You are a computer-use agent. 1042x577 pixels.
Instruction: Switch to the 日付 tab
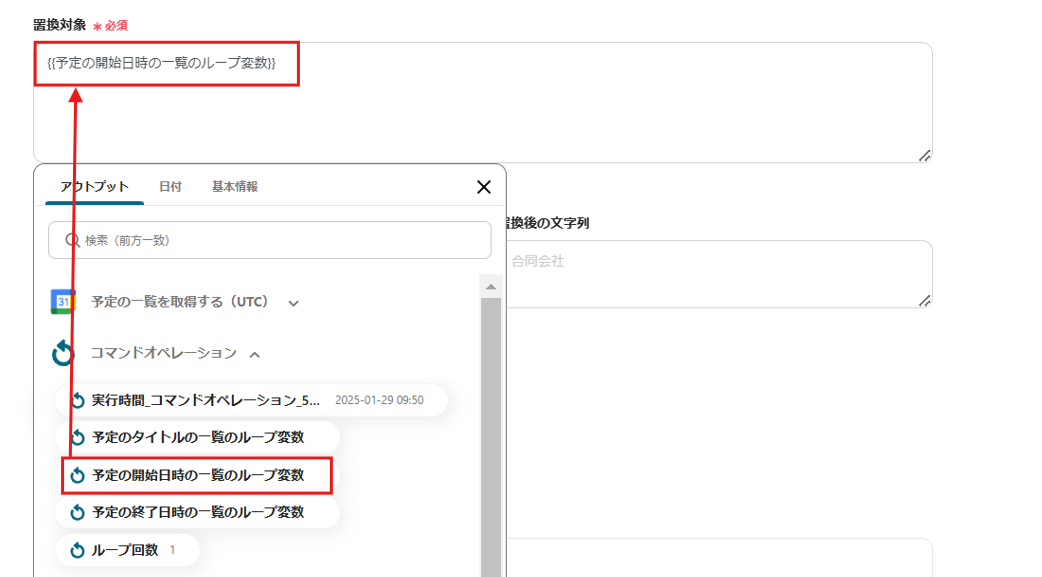pos(170,186)
